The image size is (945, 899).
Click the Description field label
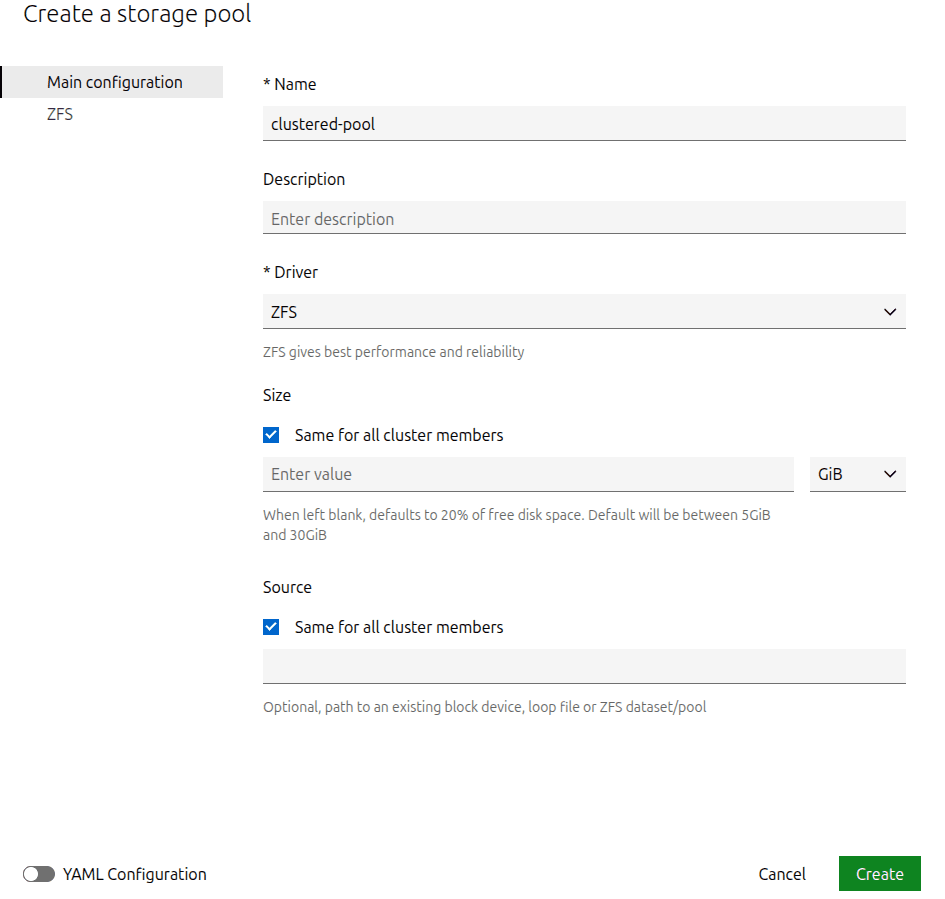[x=304, y=179]
